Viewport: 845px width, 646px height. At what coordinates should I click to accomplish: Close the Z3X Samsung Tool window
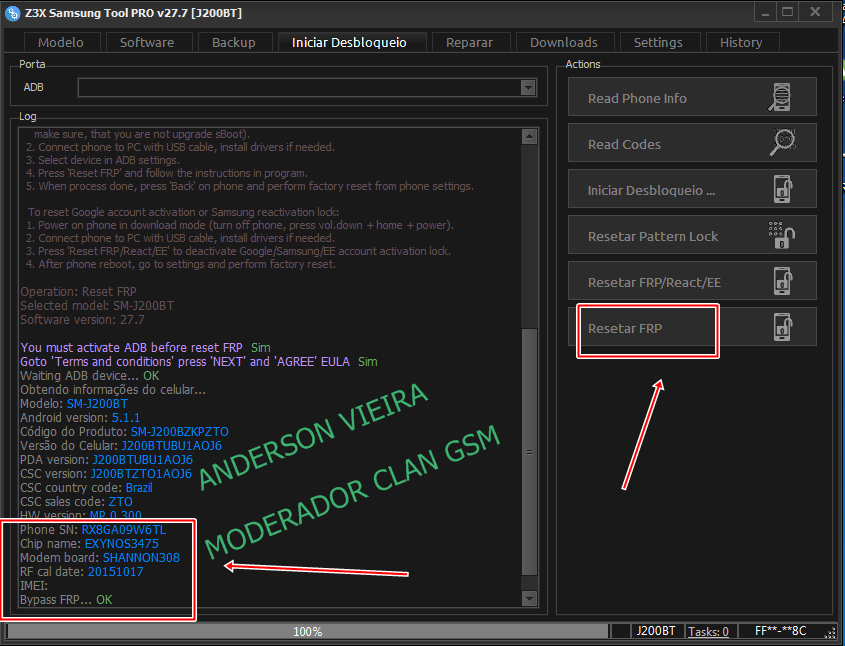tap(815, 13)
